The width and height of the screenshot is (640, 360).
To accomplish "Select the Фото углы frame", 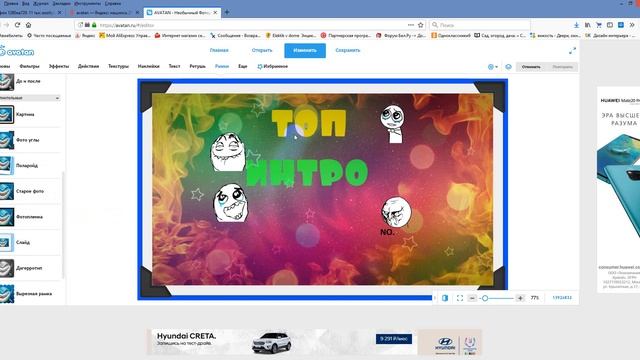I will click(x=7, y=140).
